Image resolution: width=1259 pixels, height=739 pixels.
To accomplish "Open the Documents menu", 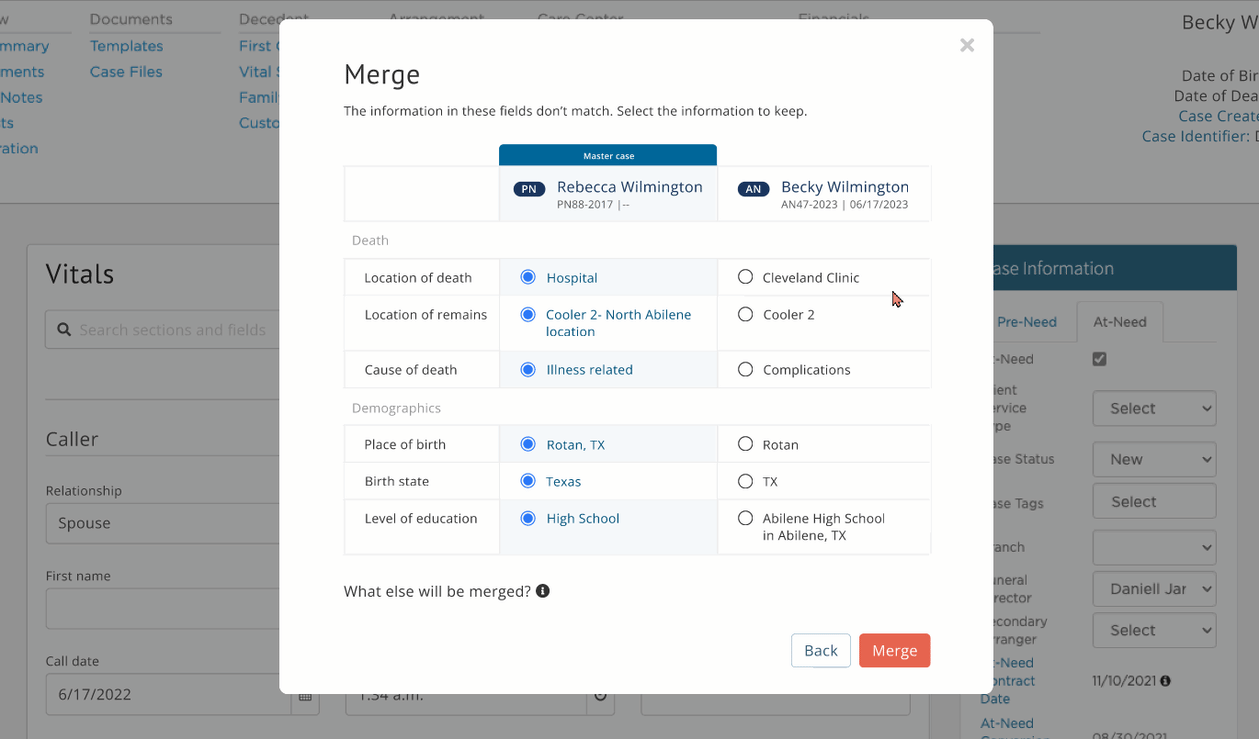I will 130,18.
